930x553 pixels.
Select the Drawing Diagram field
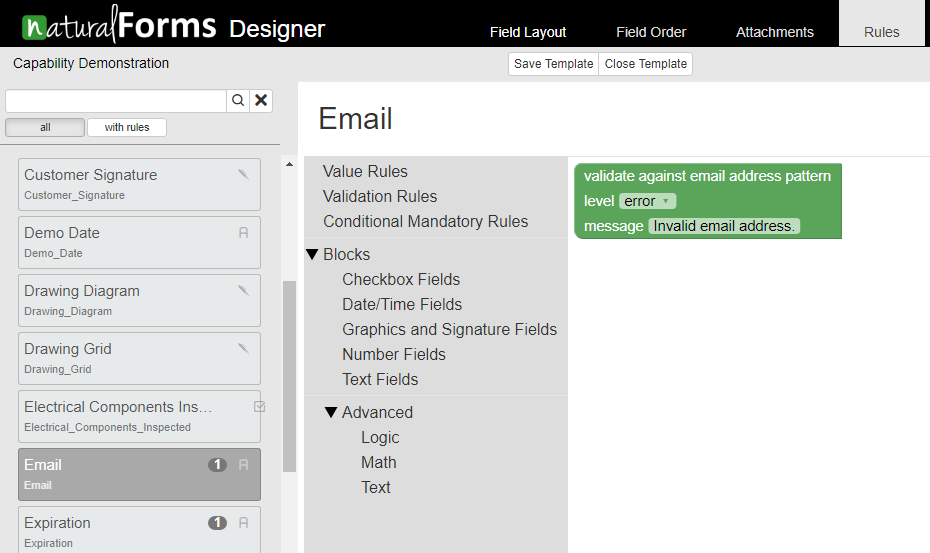click(139, 301)
